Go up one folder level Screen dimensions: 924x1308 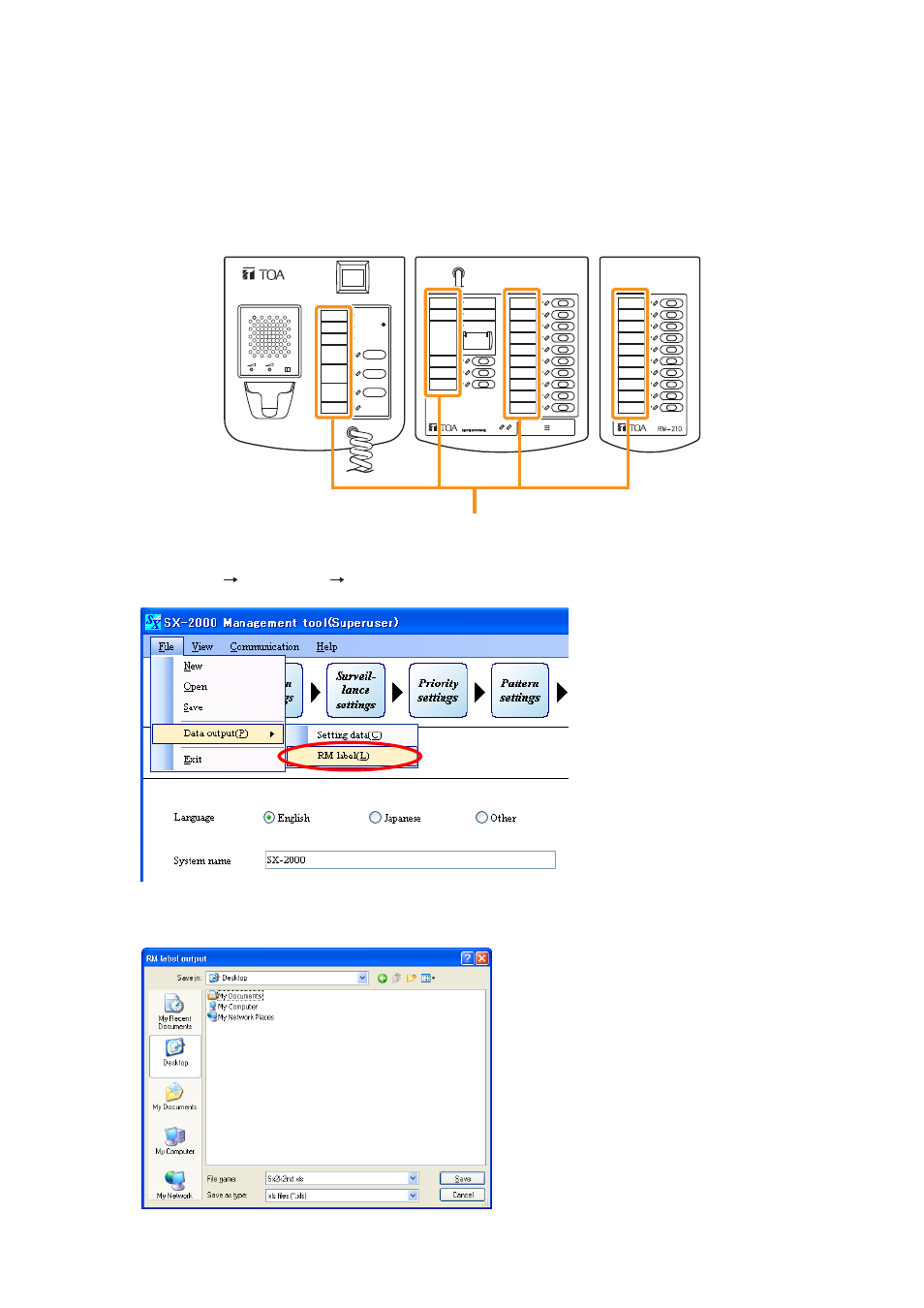pos(397,978)
